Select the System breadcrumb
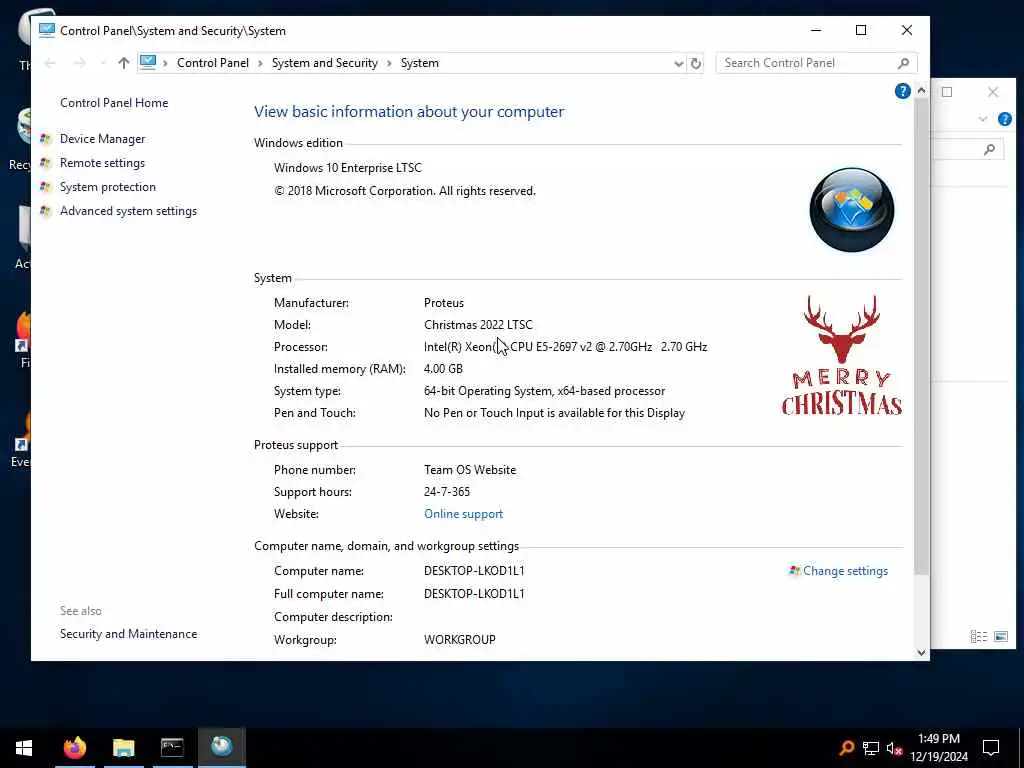1024x768 pixels. pyautogui.click(x=420, y=63)
